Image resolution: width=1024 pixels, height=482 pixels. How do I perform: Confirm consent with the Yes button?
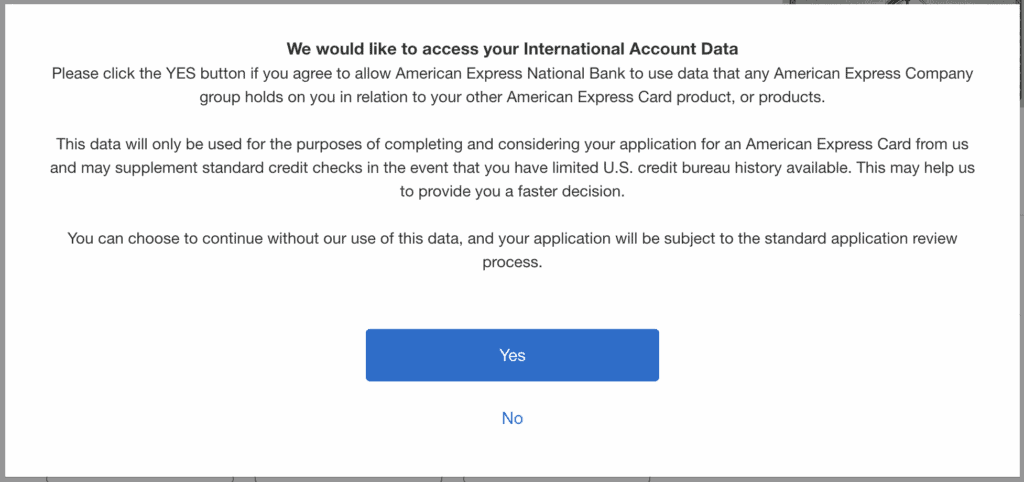[512, 355]
